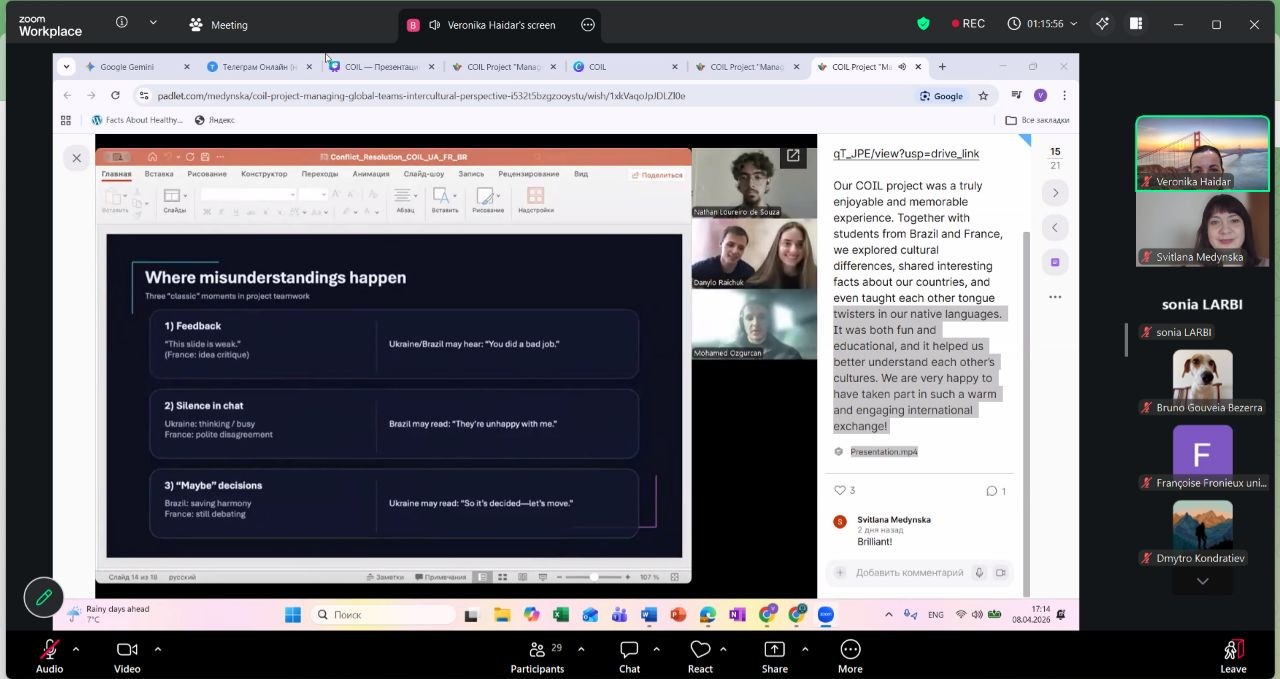Toggle the gallery view layout icon
The height and width of the screenshot is (679, 1280).
(x=1137, y=24)
